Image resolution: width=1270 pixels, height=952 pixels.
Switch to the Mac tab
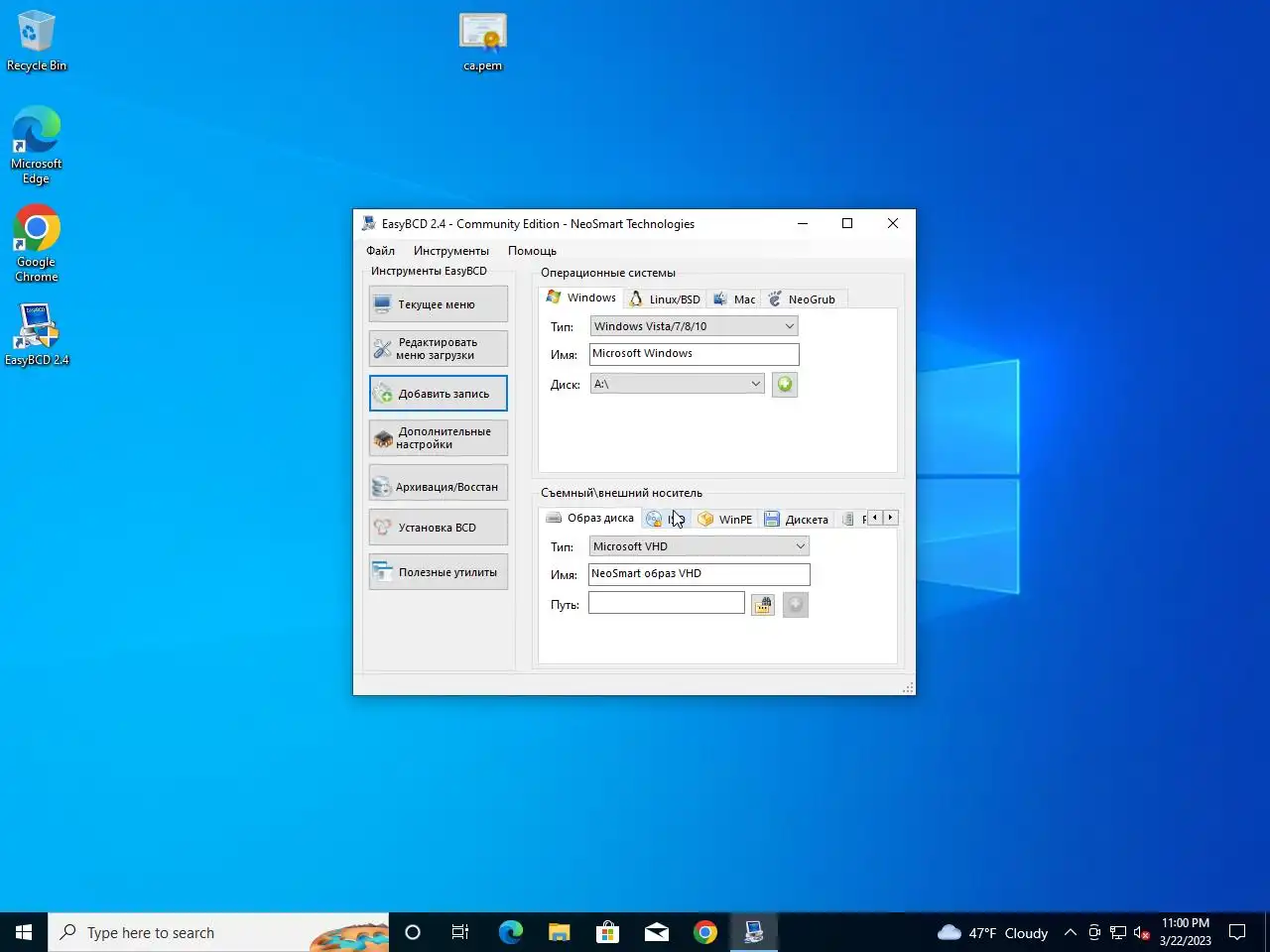pos(734,299)
